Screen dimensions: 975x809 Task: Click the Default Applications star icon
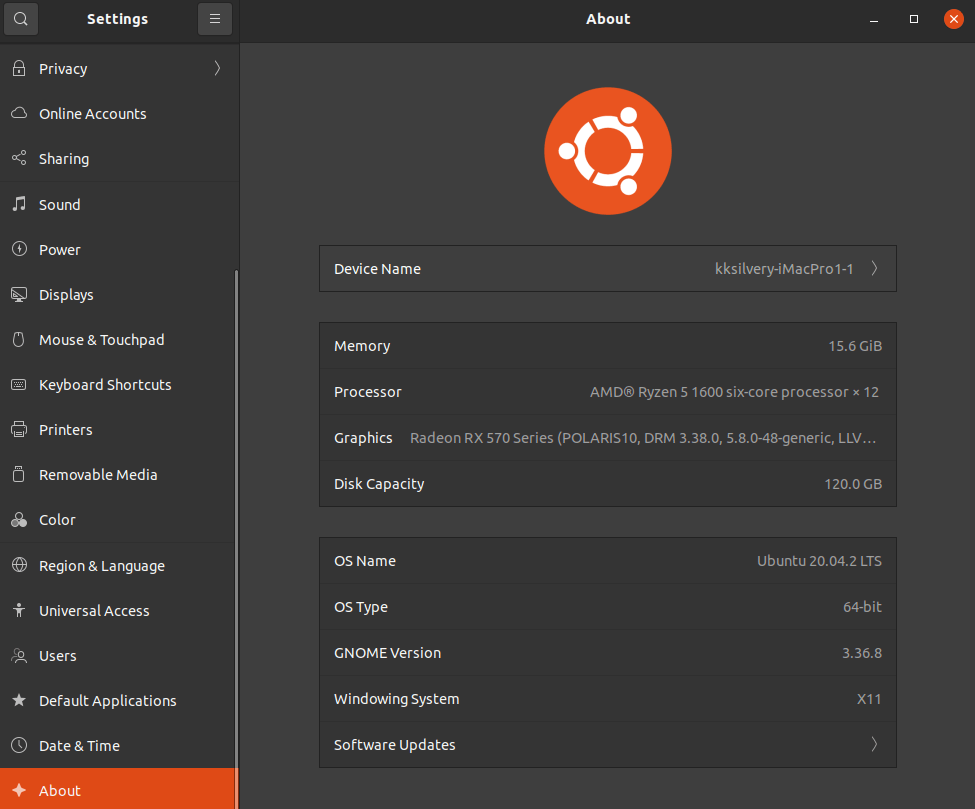(x=19, y=700)
